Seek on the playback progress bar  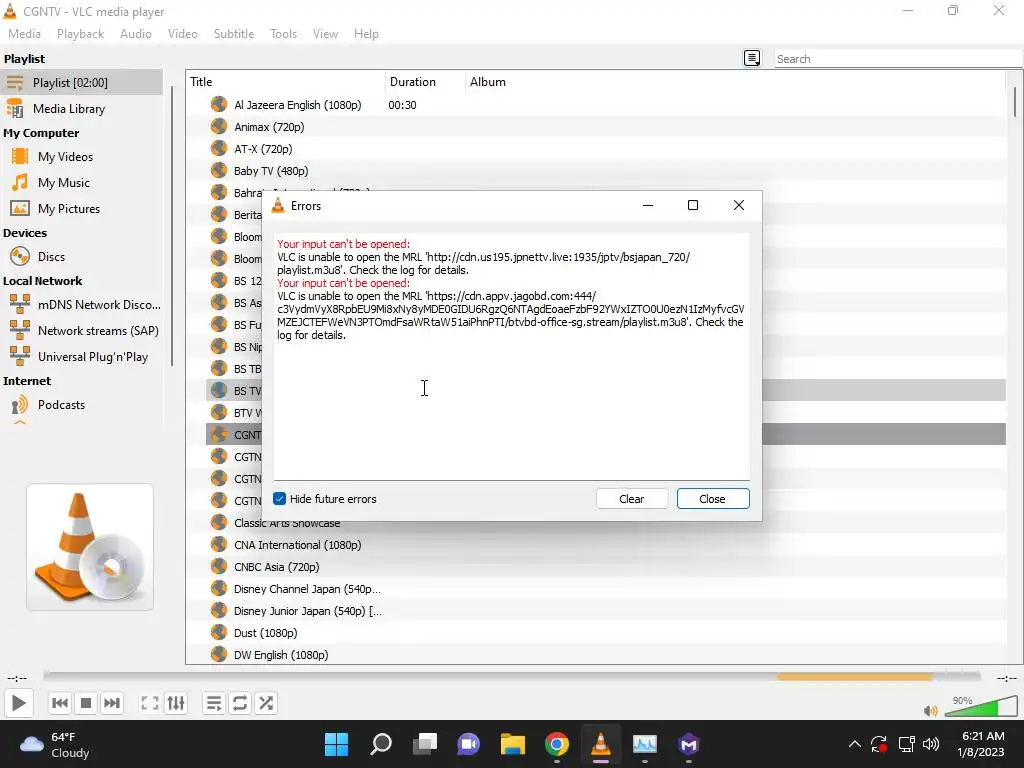[512, 677]
